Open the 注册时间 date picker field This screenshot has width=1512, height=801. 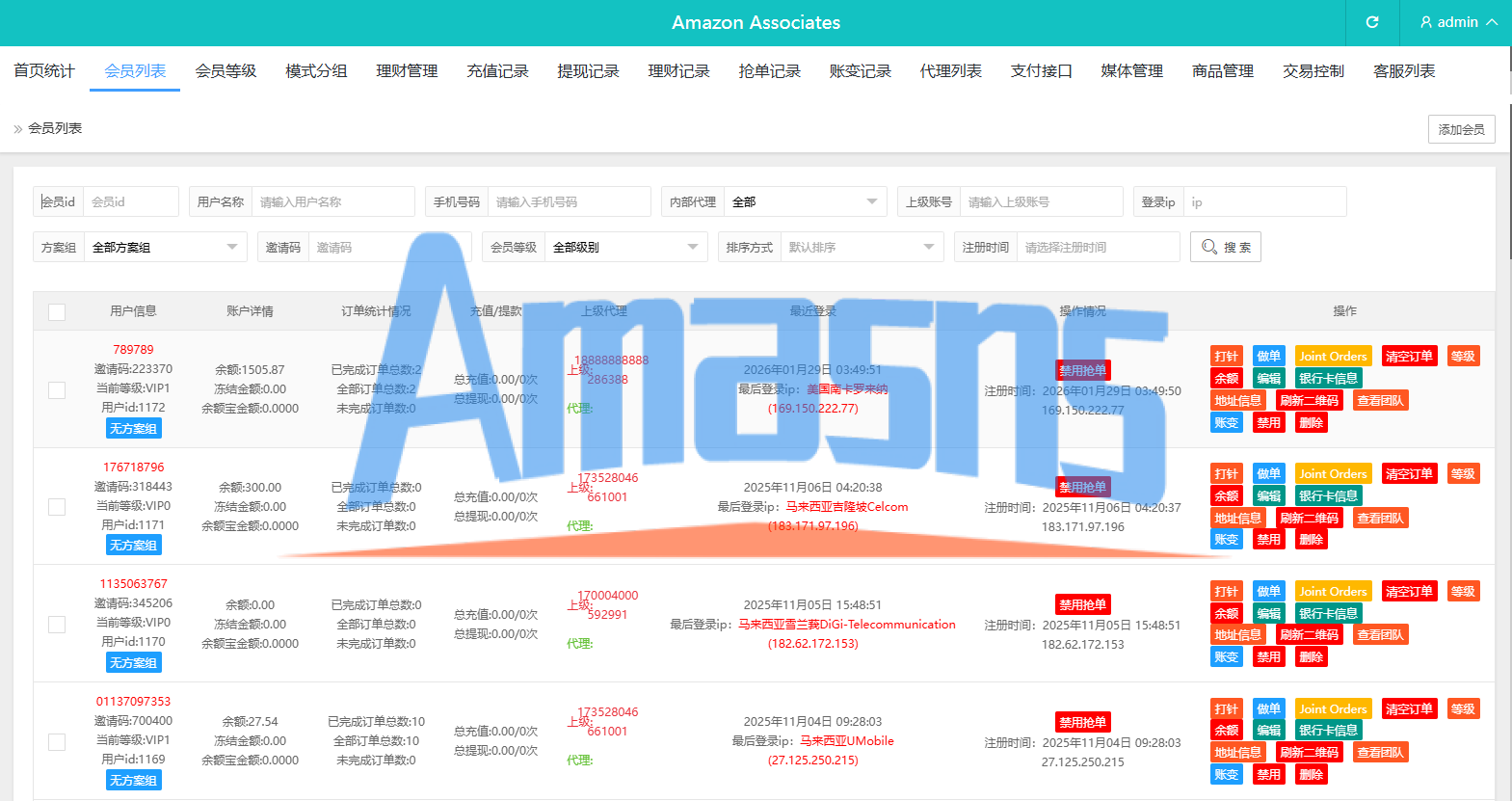pos(1099,247)
